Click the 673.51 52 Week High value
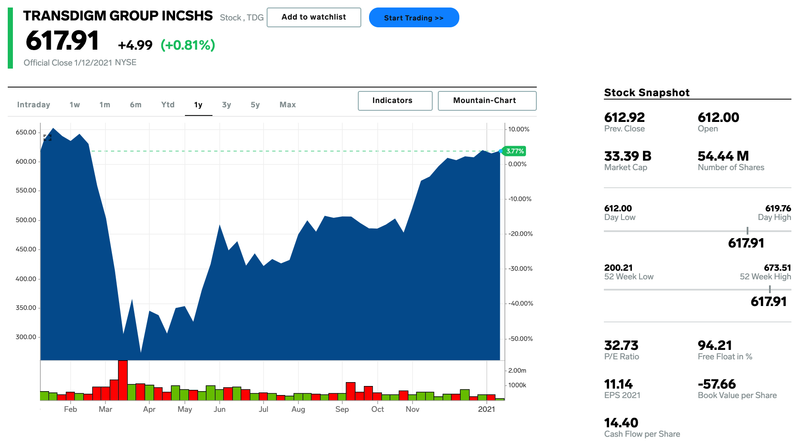800x446 pixels. point(778,267)
